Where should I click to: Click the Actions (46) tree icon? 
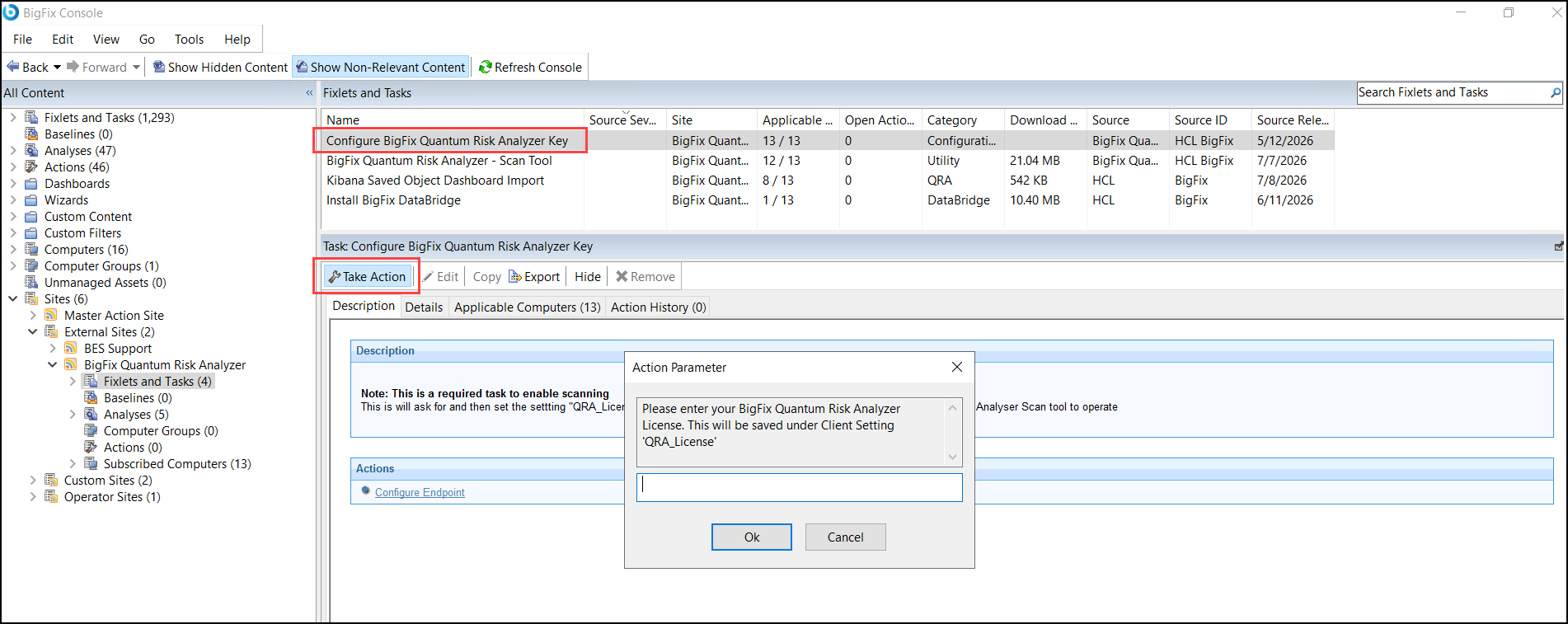tap(31, 167)
